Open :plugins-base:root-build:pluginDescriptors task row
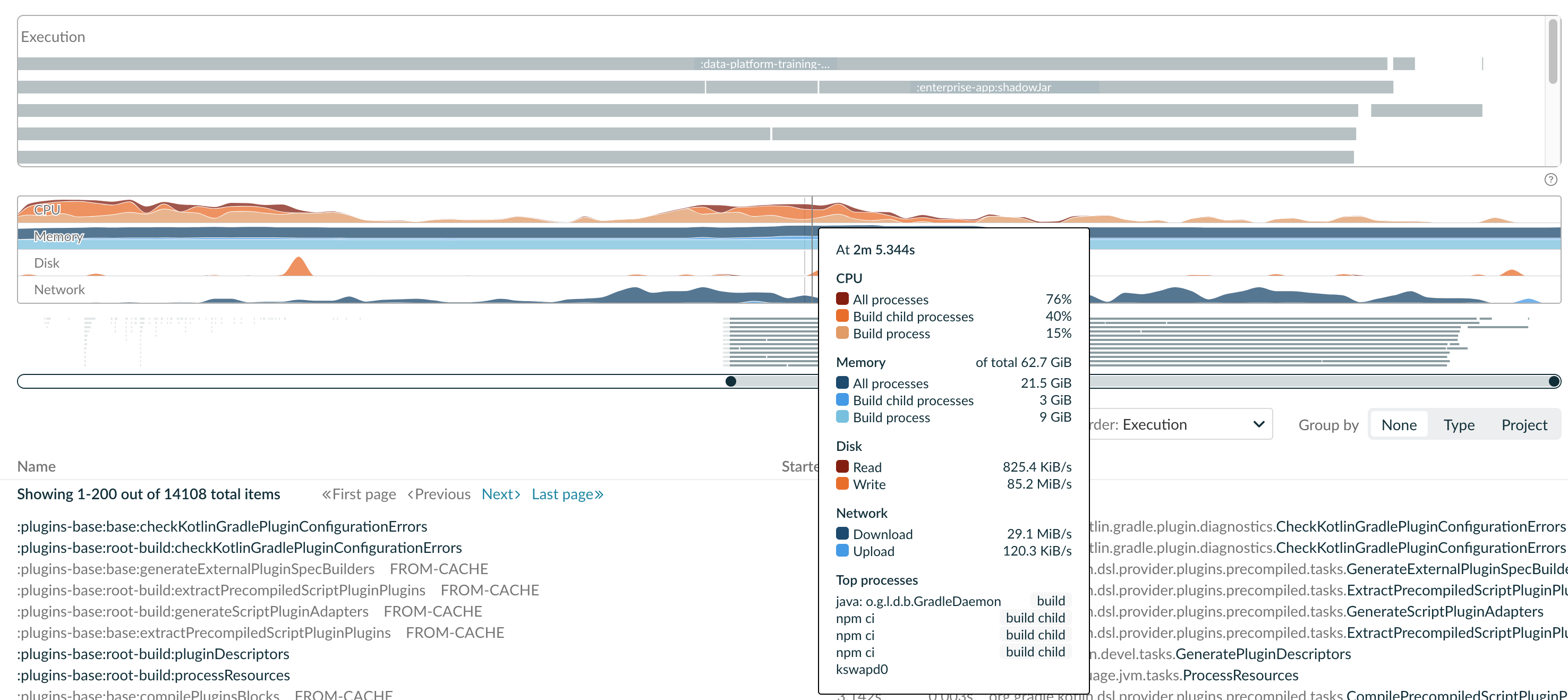 tap(154, 654)
